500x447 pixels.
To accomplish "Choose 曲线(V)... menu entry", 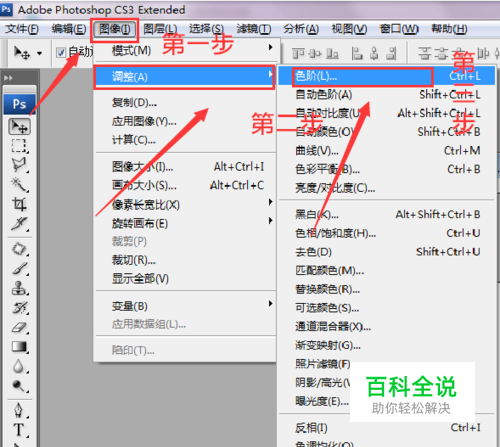I will coord(387,151).
